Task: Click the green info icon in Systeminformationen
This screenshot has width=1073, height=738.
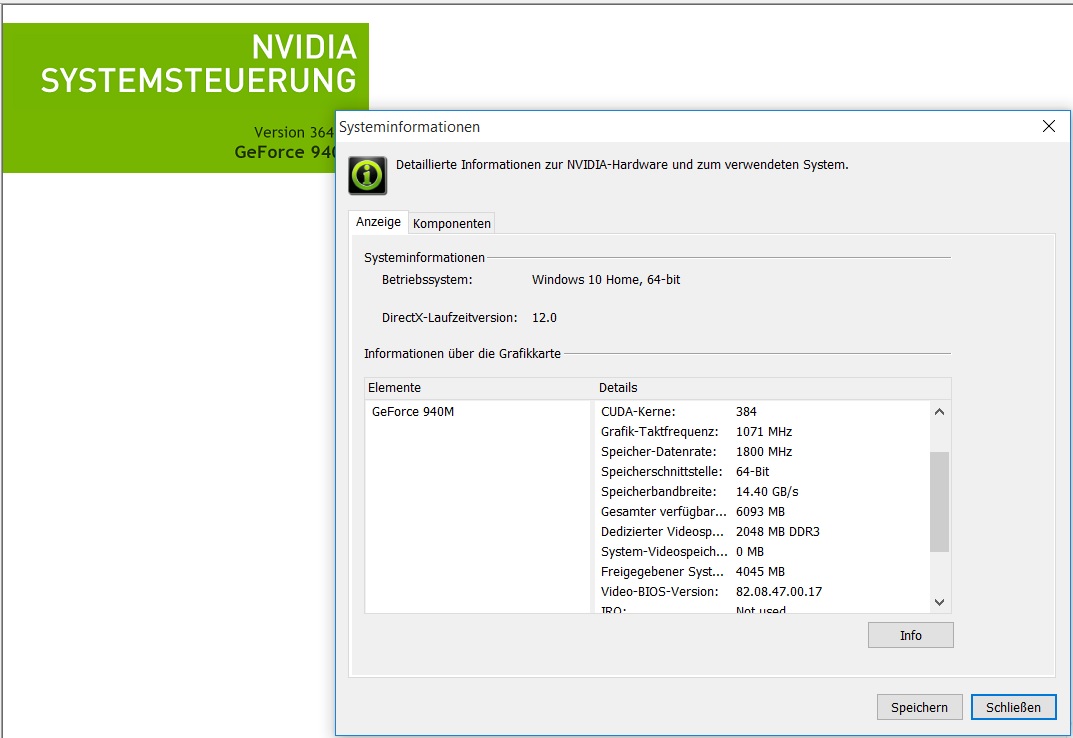Action: (x=367, y=175)
